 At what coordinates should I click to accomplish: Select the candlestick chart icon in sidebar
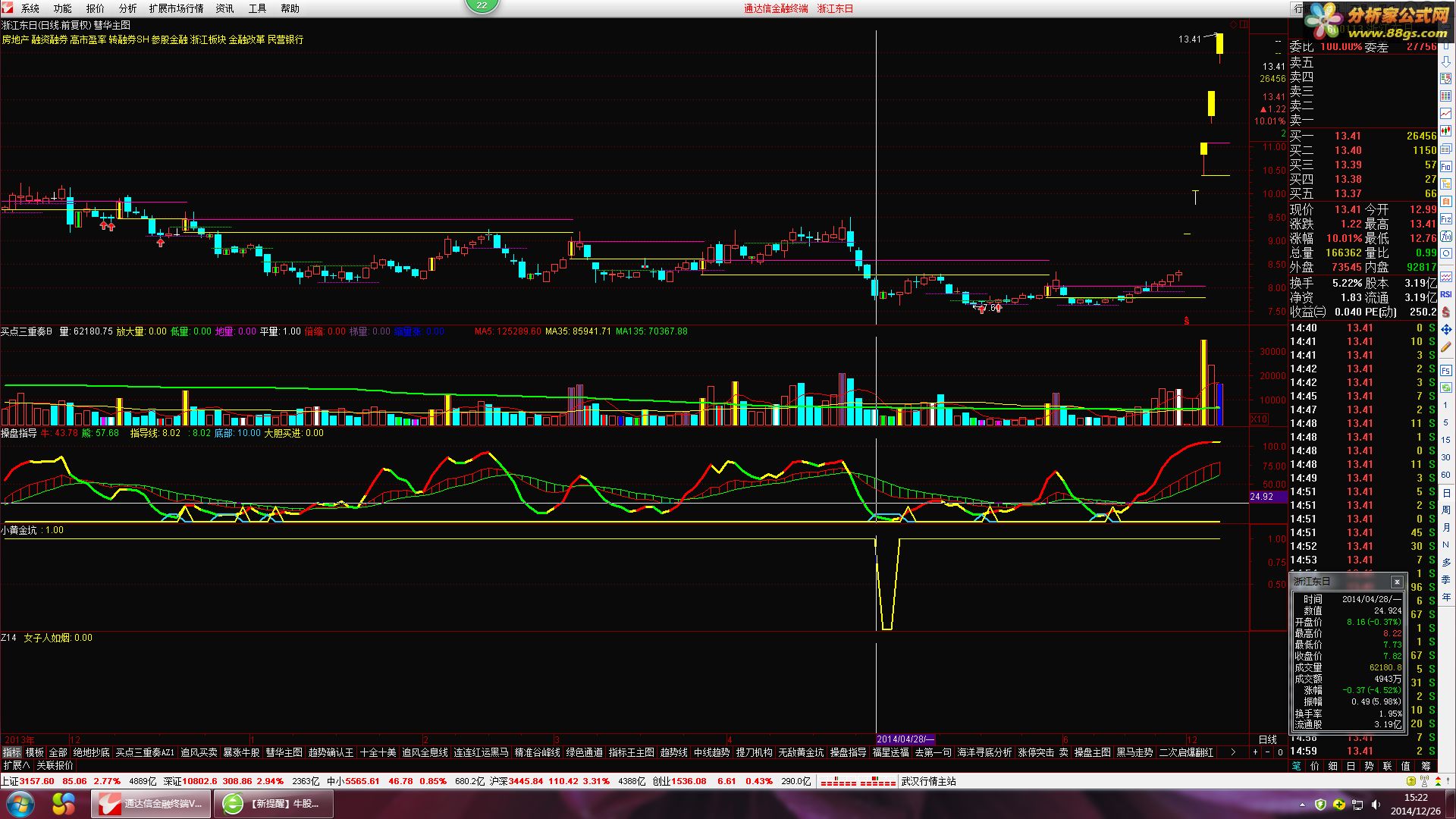(x=1446, y=131)
